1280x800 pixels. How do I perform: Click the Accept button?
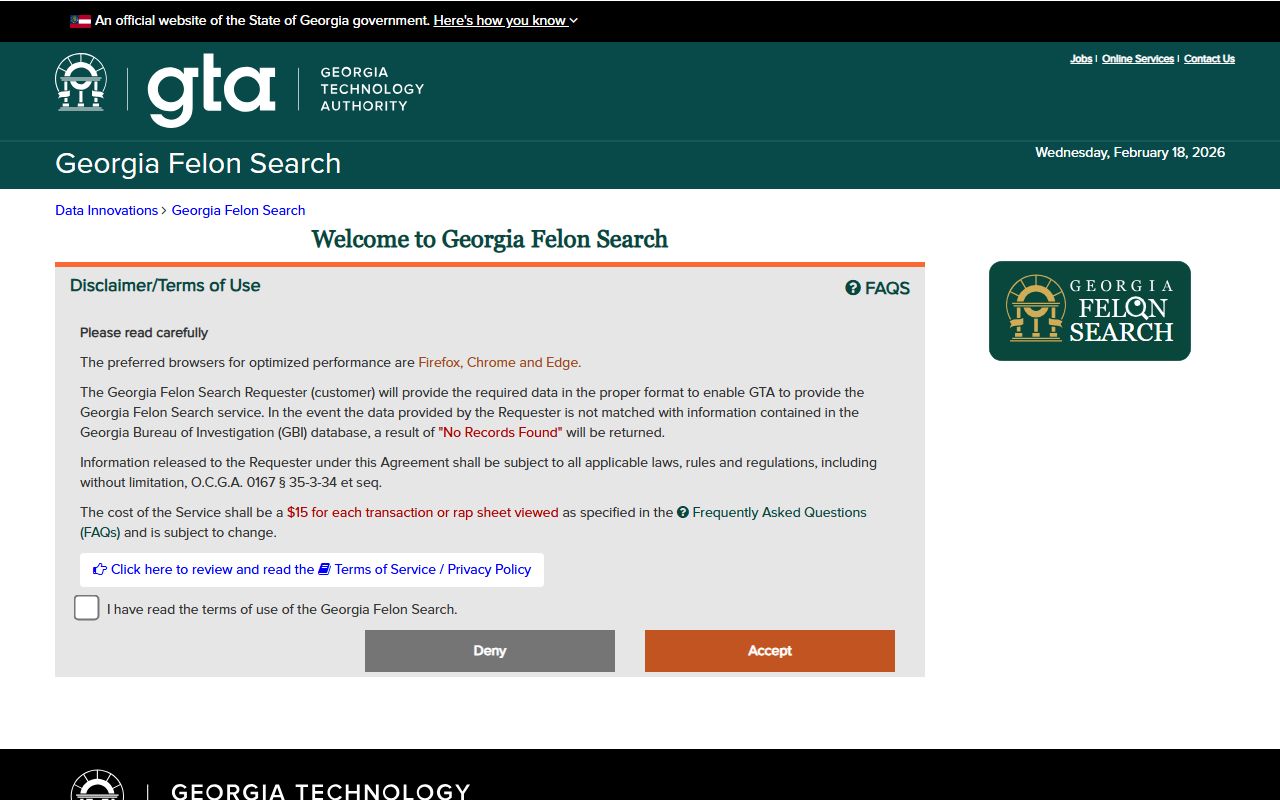[x=770, y=651]
